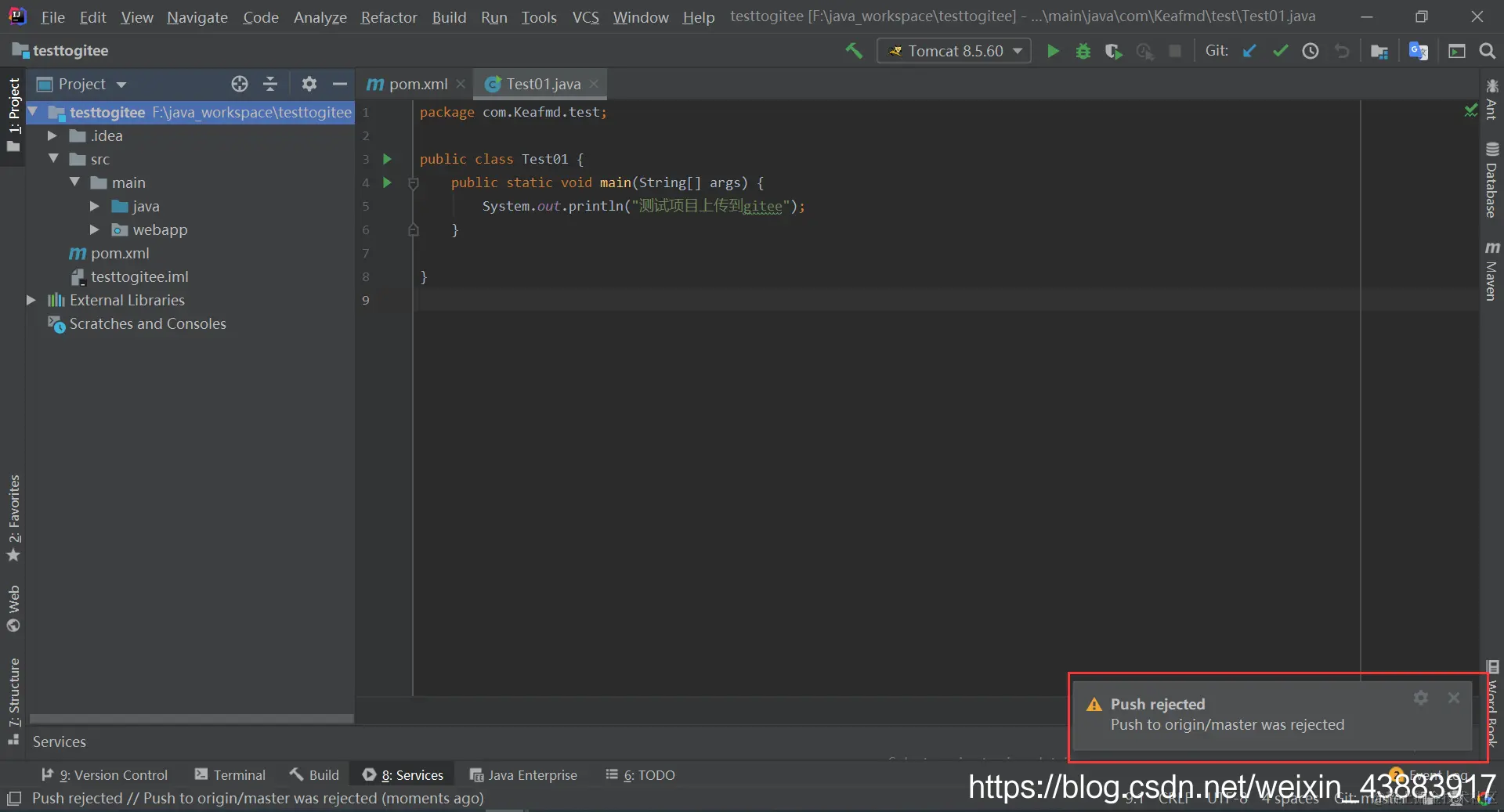Open the 6: TODO tool window
The image size is (1504, 812).
640,774
